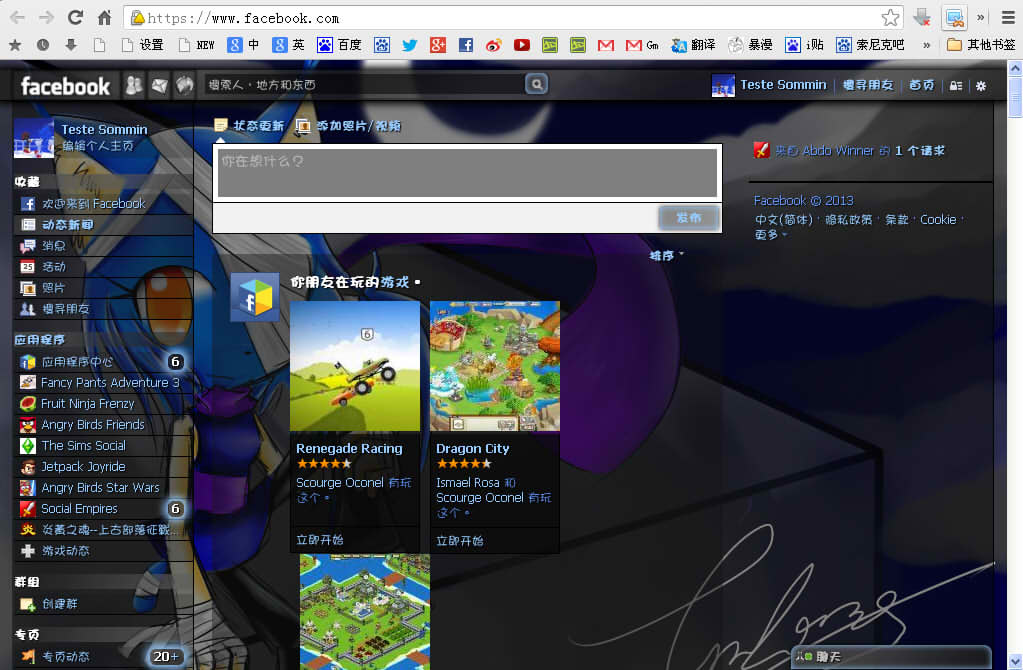1023x670 pixels.
Task: Click the browser back arrow
Action: click(18, 18)
